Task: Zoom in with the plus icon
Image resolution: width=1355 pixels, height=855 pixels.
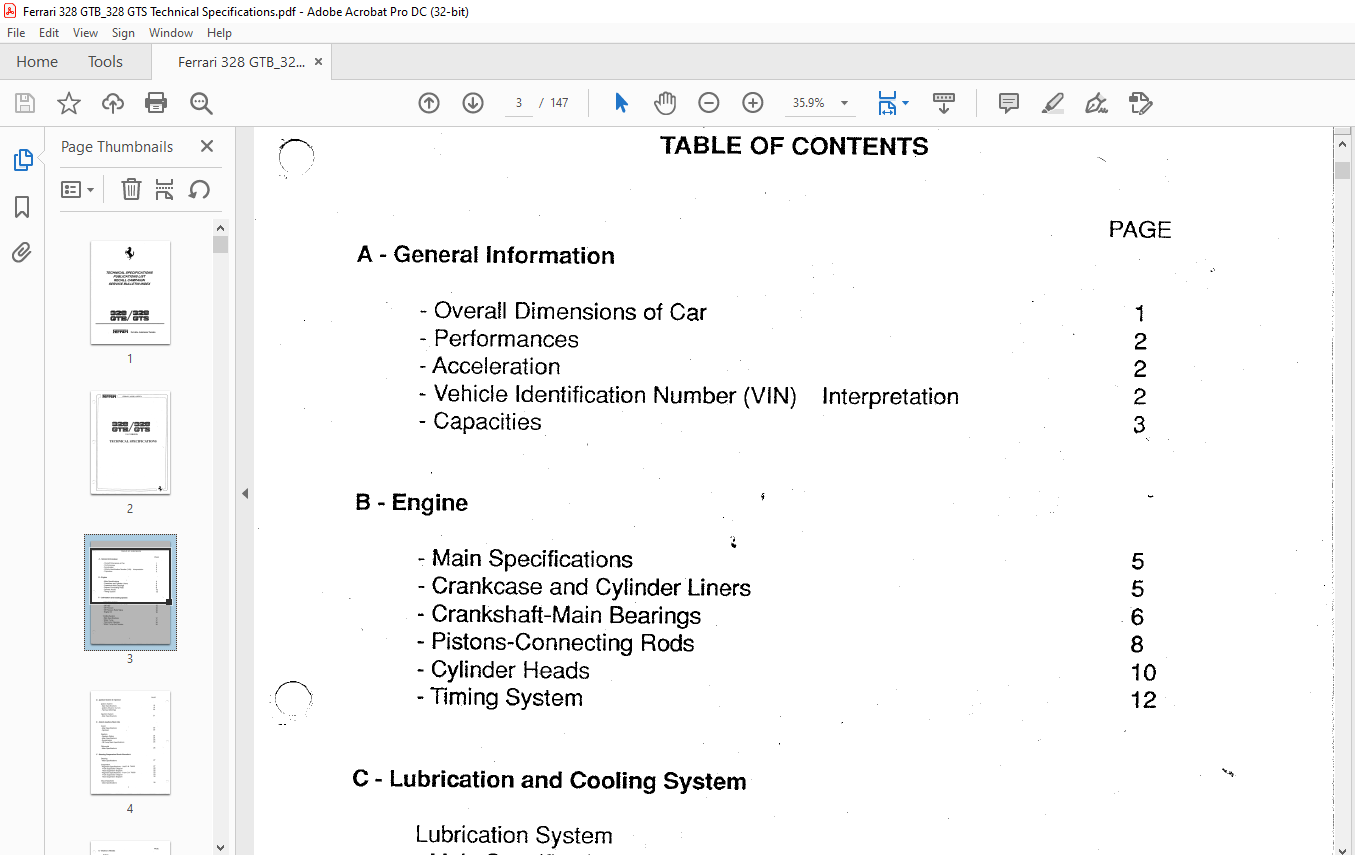Action: (x=753, y=103)
